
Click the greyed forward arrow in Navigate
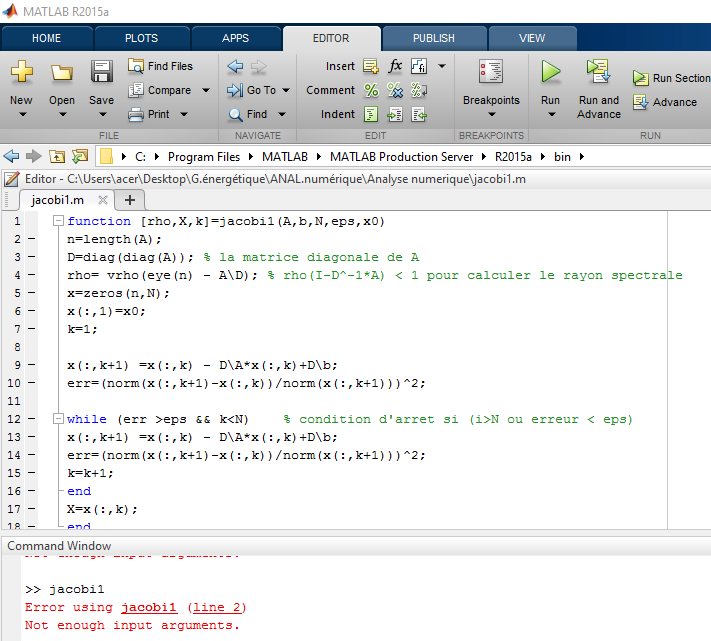click(x=258, y=67)
